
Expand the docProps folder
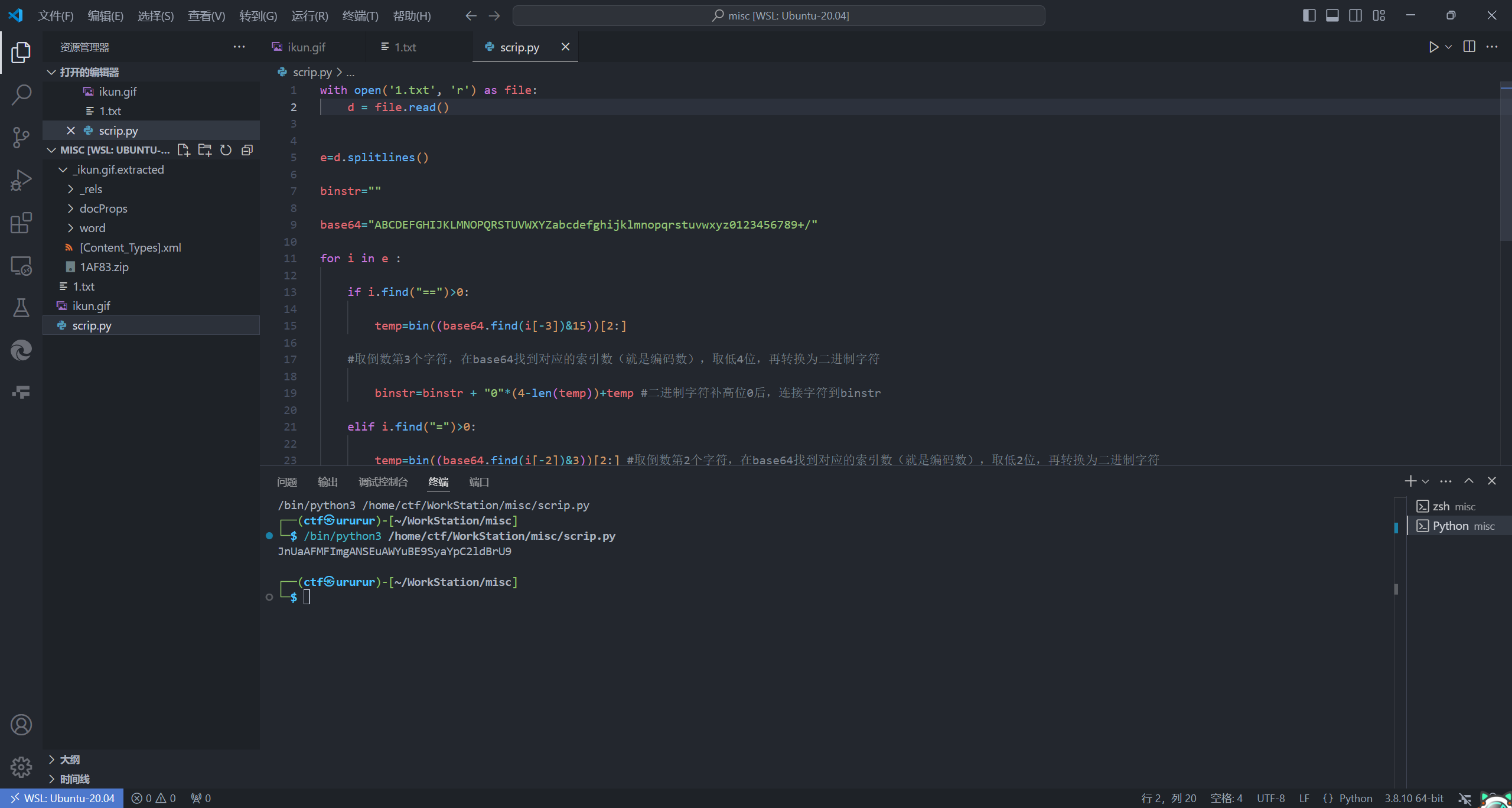pyautogui.click(x=103, y=208)
